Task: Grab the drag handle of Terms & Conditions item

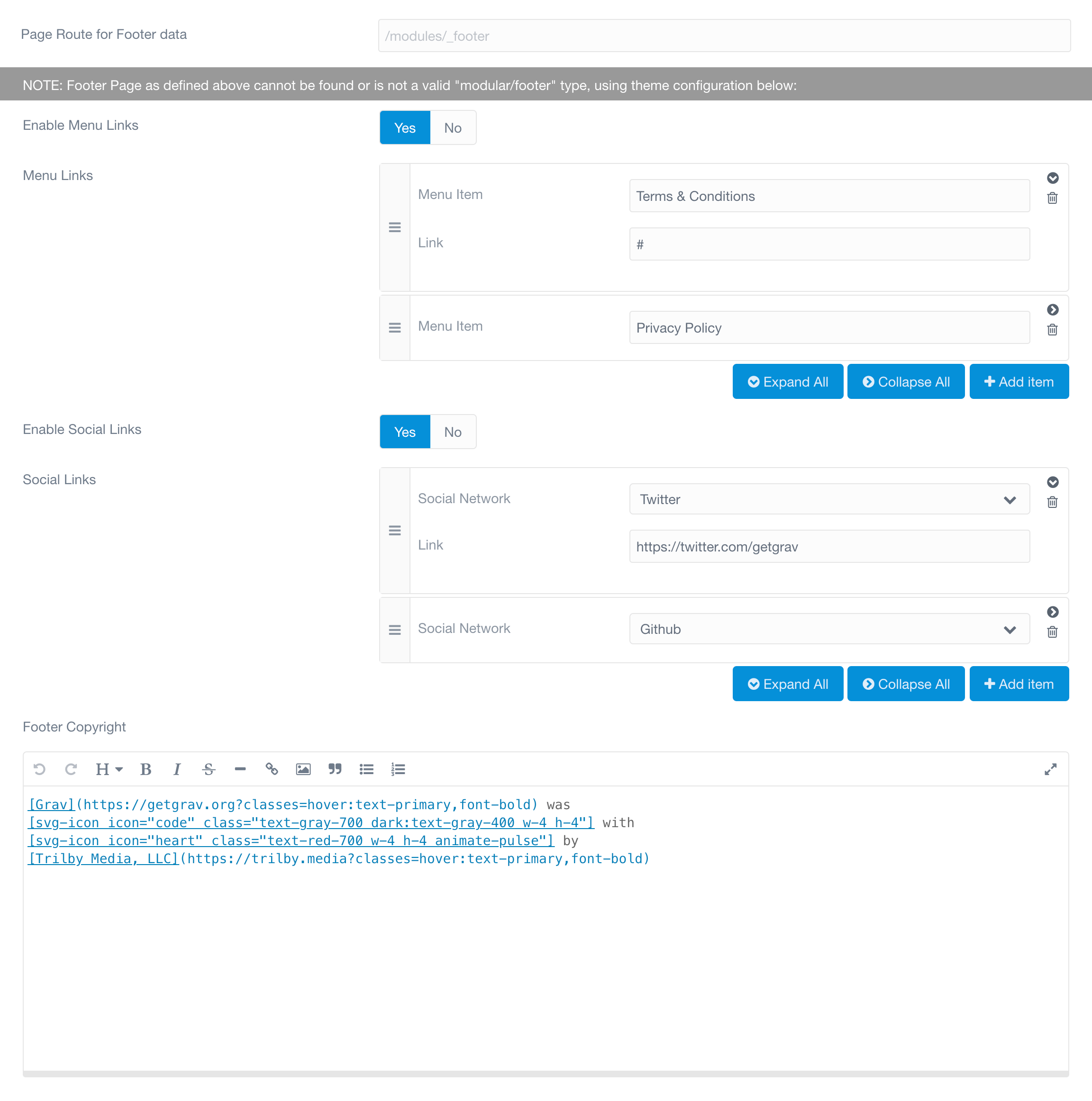Action: (x=395, y=227)
